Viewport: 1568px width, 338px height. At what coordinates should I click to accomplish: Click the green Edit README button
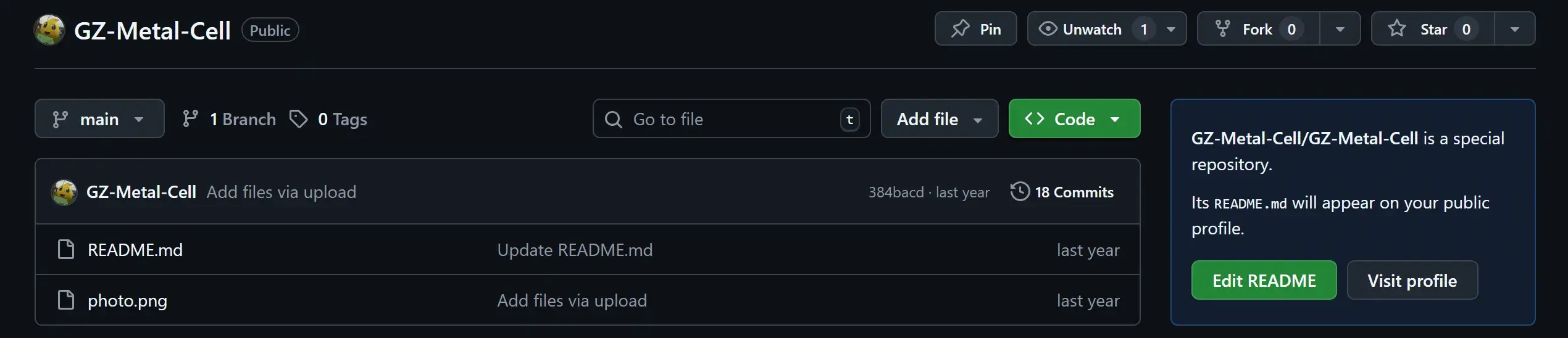(x=1264, y=281)
